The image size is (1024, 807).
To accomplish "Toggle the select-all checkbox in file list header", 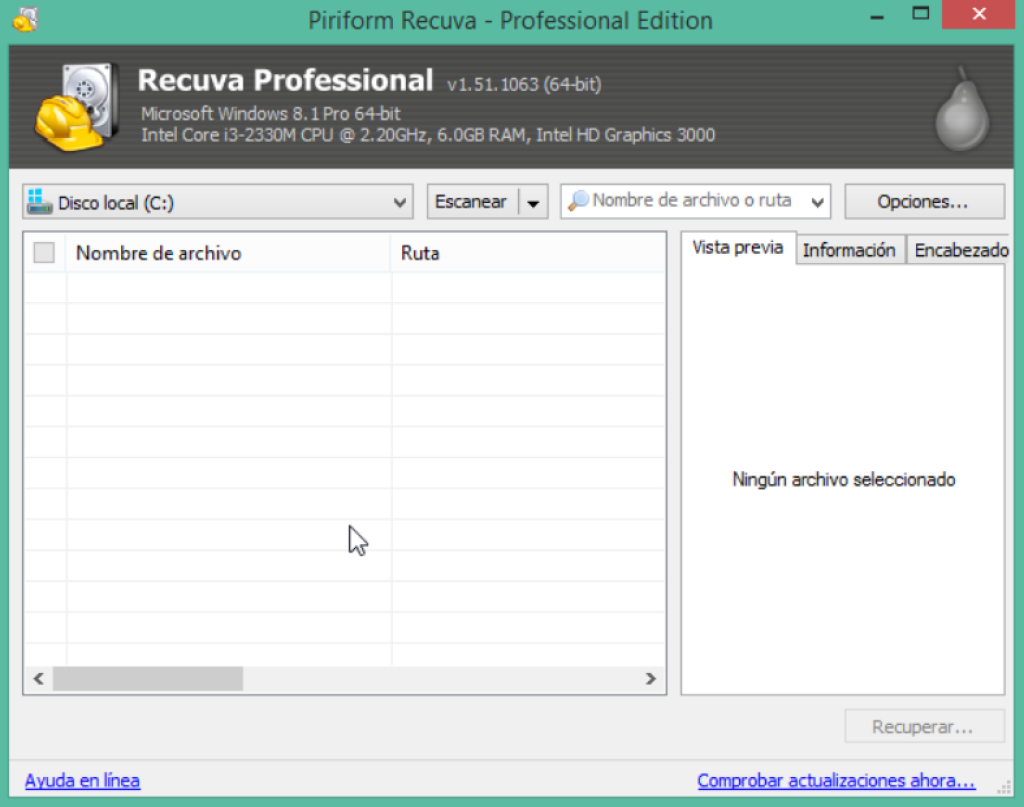I will point(44,253).
